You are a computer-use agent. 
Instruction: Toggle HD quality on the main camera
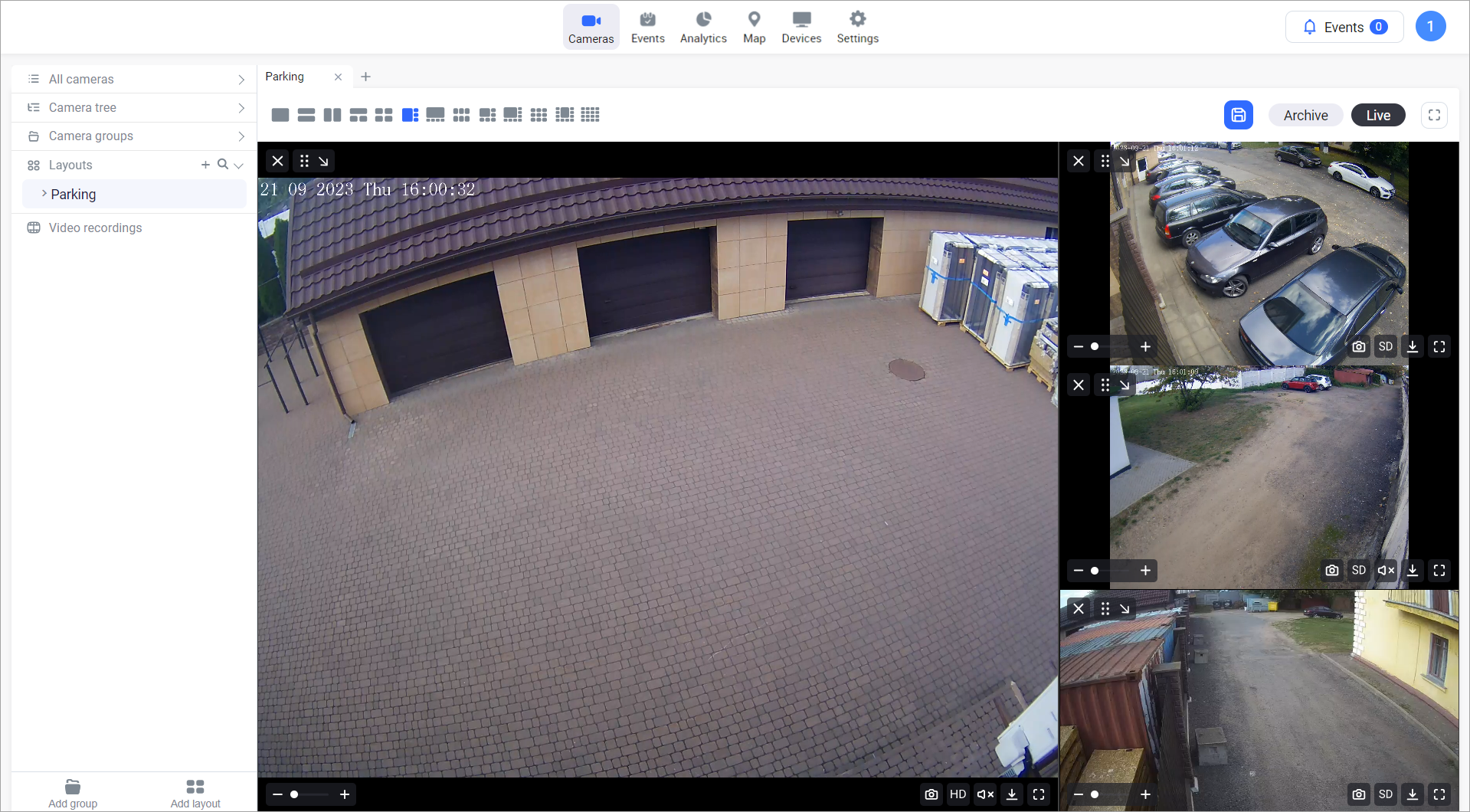tap(958, 794)
